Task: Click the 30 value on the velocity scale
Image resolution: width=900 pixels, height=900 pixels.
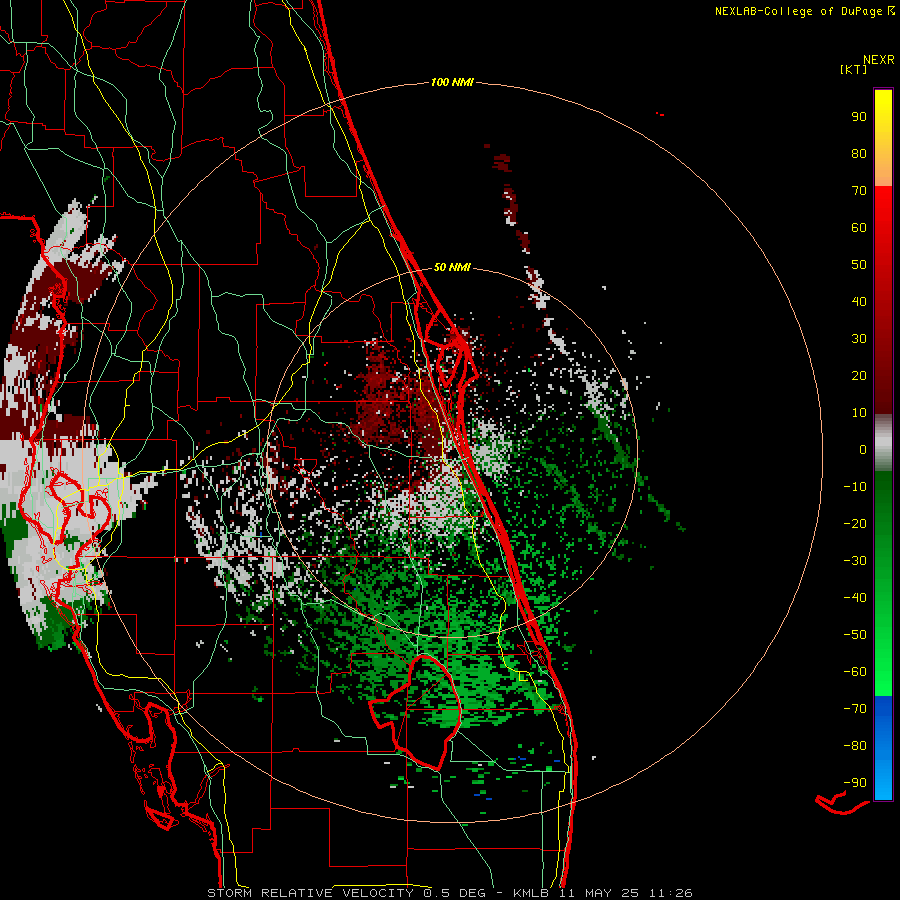Action: [859, 339]
